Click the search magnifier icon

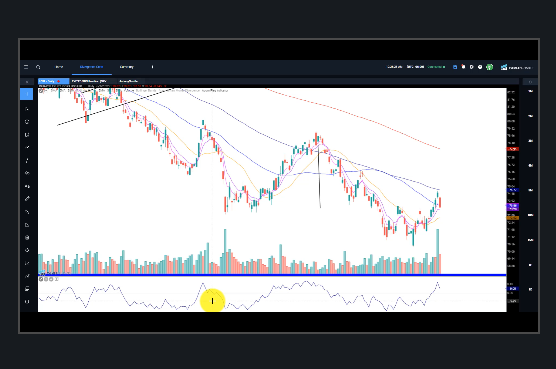click(x=38, y=67)
